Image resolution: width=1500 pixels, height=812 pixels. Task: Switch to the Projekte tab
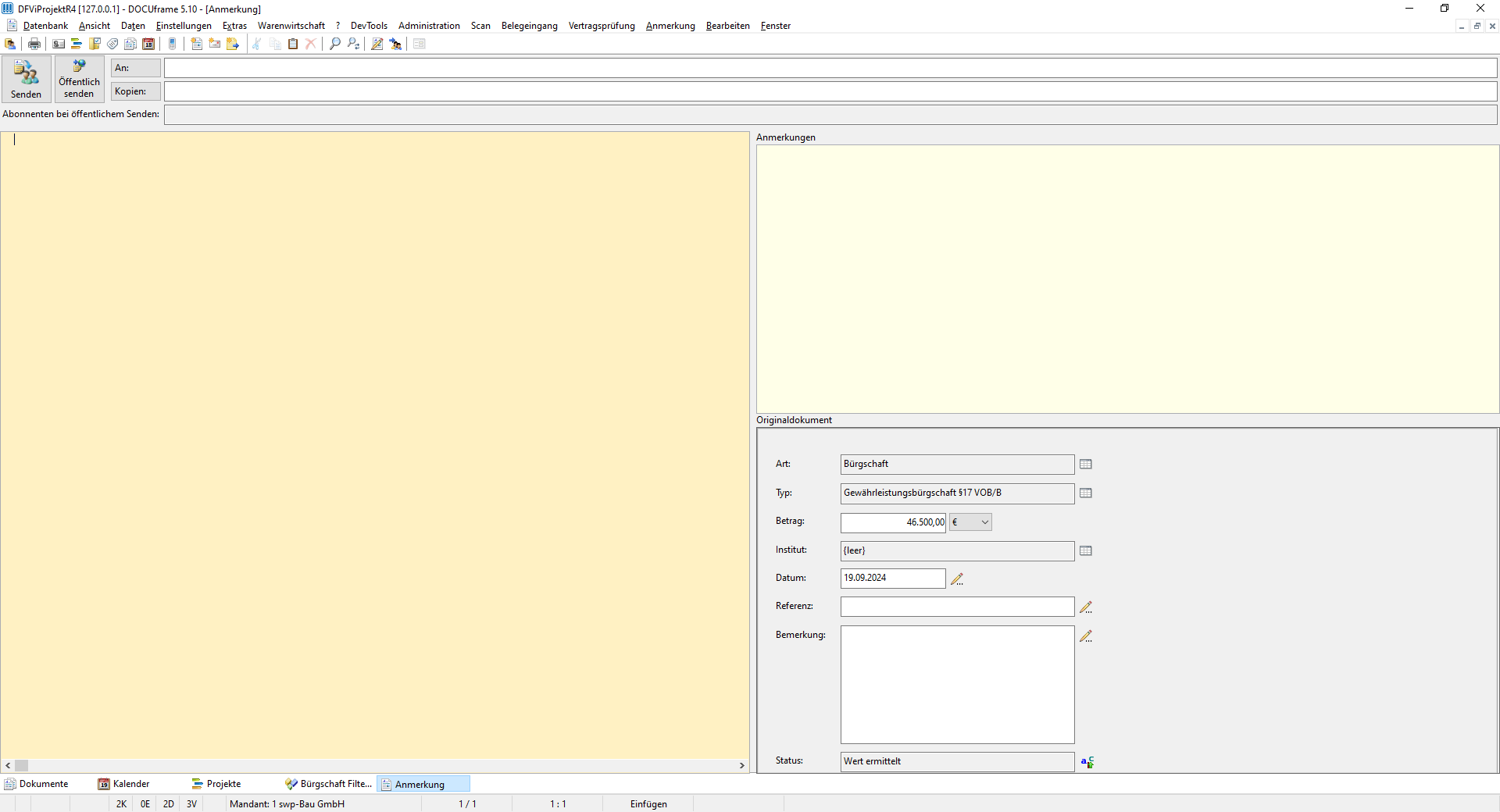pyautogui.click(x=216, y=784)
